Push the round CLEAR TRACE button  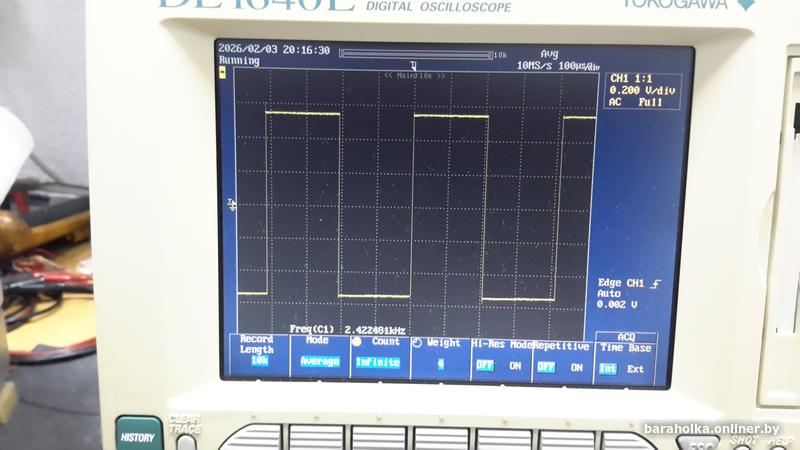pos(186,443)
